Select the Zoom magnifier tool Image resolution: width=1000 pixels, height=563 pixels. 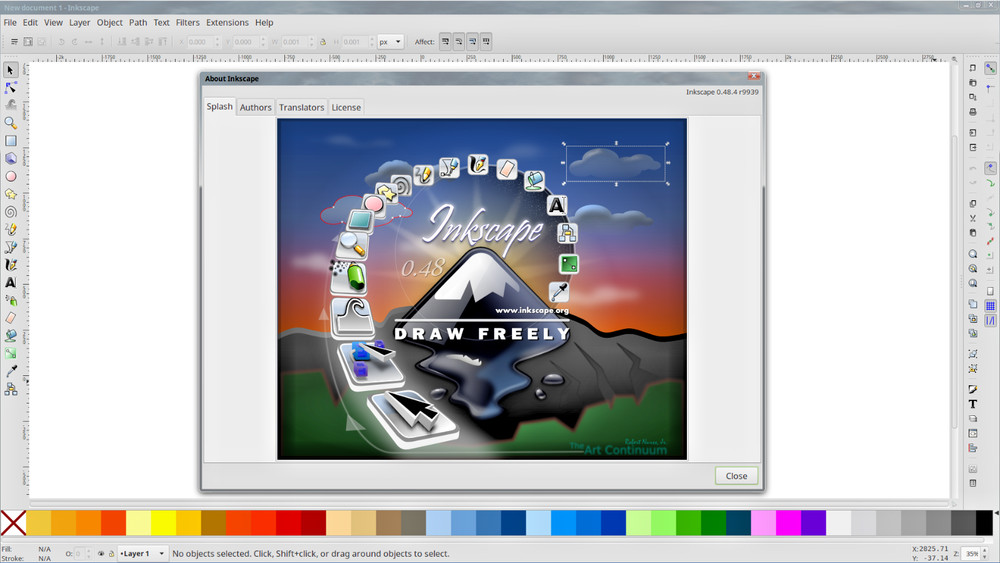click(x=10, y=122)
